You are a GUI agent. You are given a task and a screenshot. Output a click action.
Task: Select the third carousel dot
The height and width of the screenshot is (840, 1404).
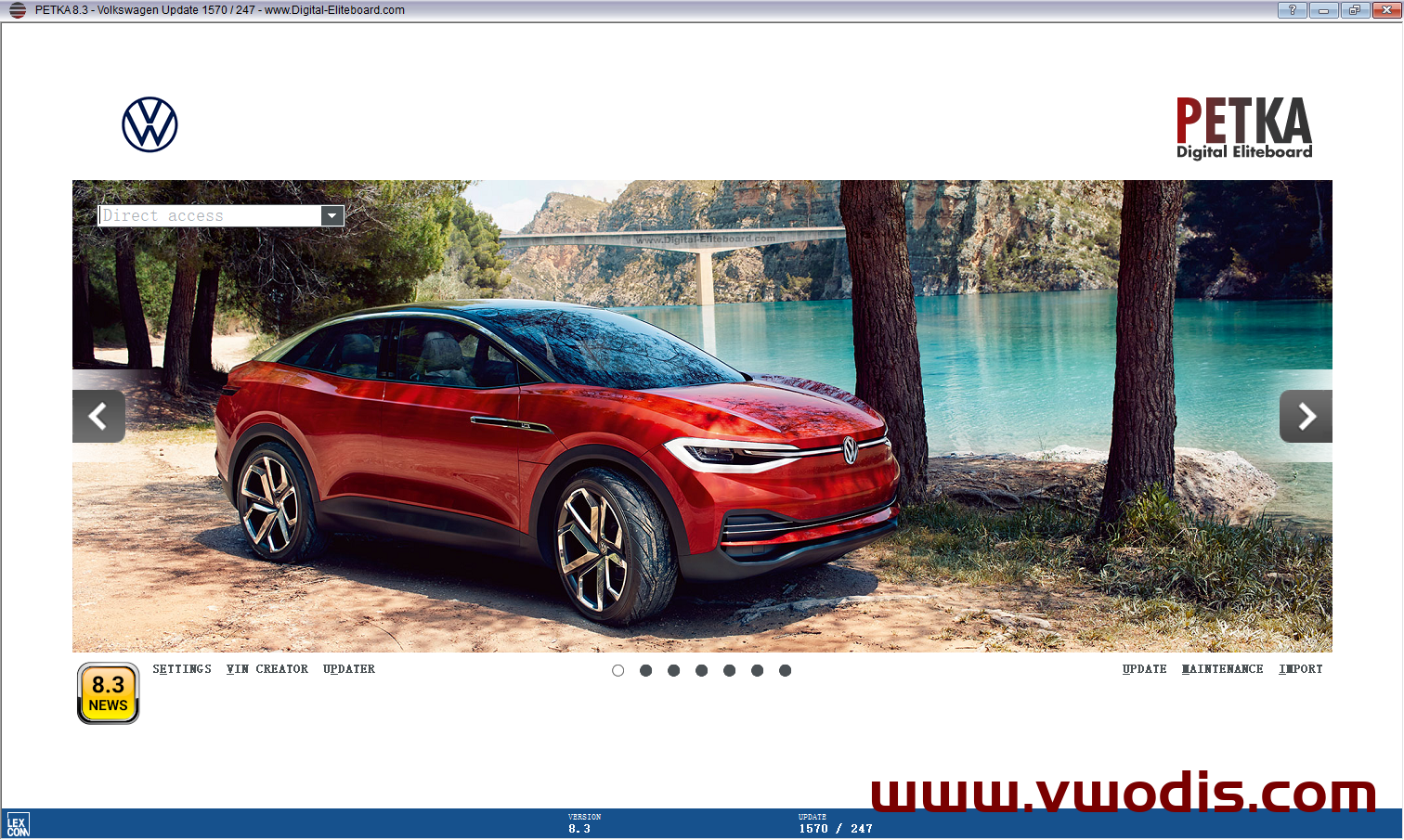pyautogui.click(x=674, y=670)
